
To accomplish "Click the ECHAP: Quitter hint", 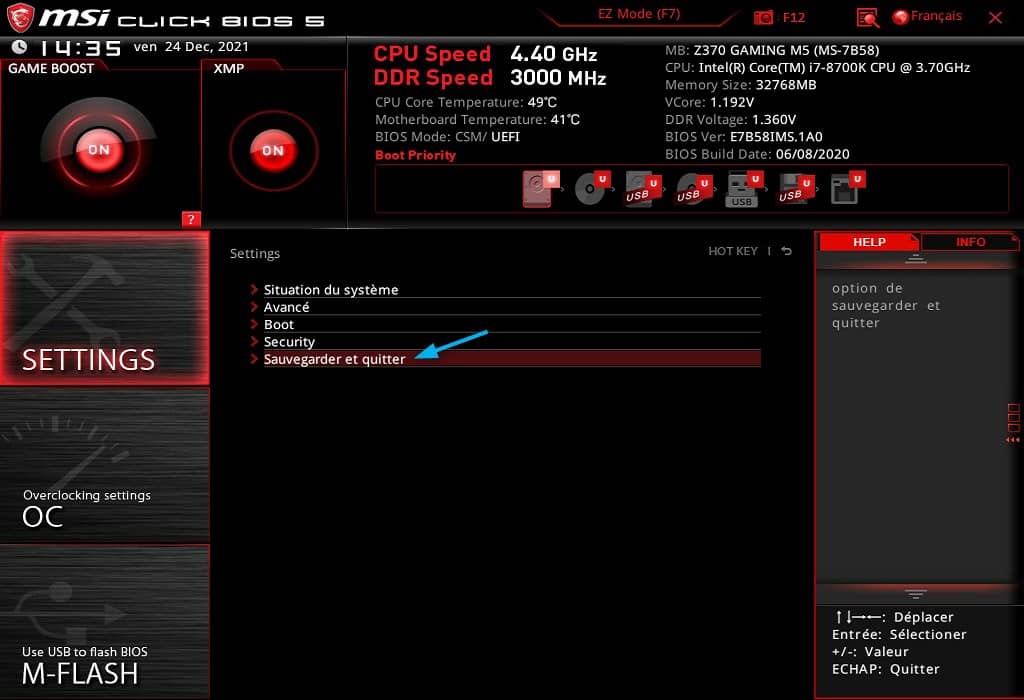I will (x=886, y=669).
